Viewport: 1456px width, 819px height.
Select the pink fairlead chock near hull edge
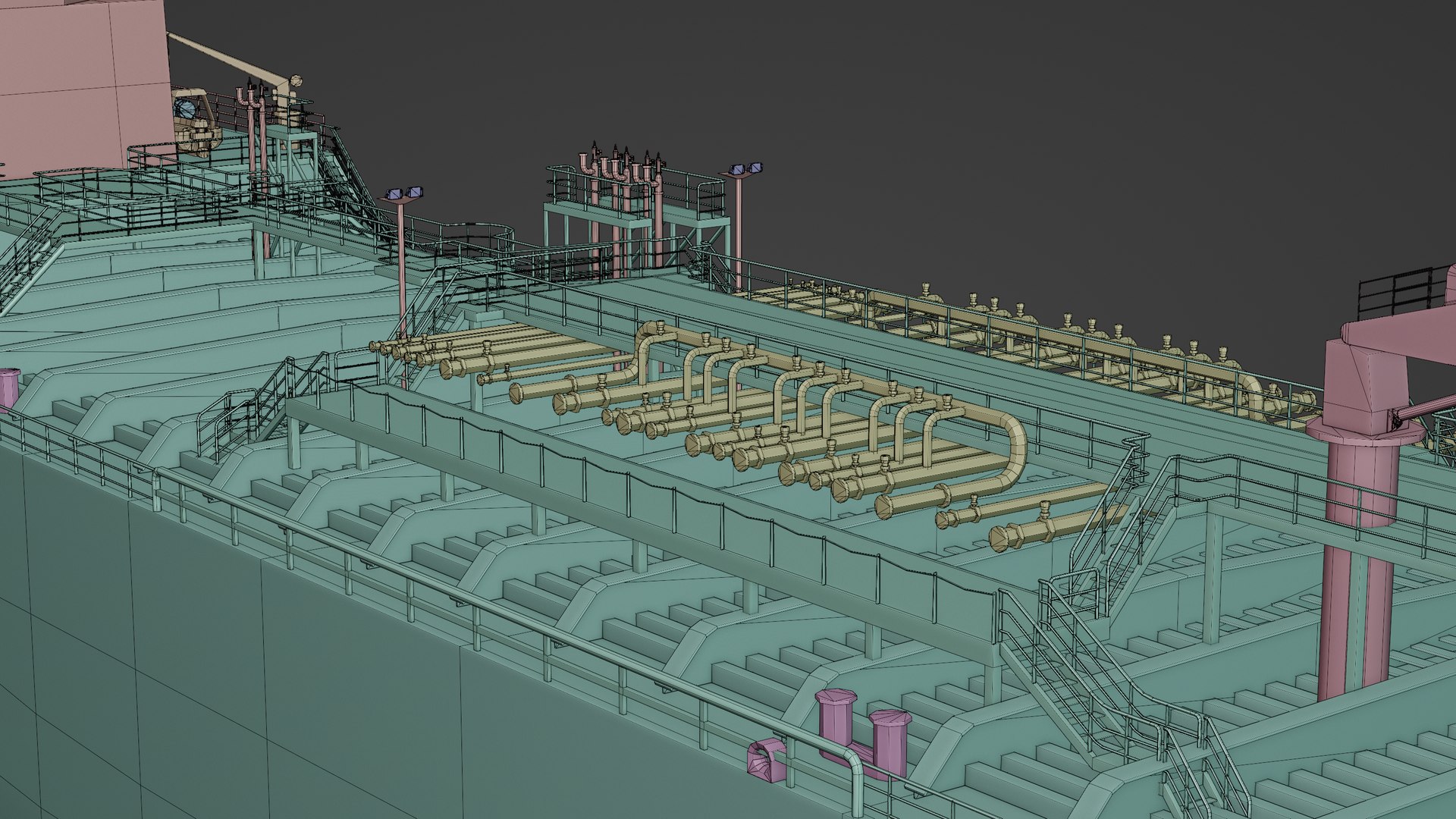coord(767,759)
